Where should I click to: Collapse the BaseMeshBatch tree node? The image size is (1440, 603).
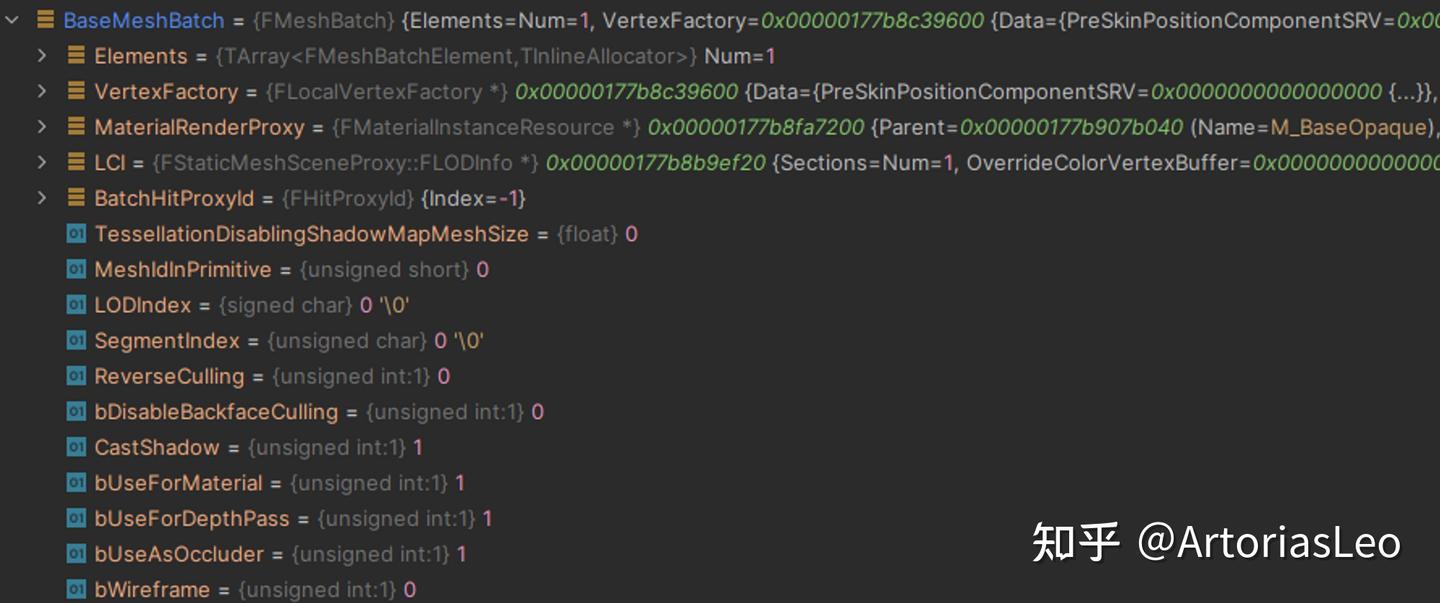[x=13, y=20]
